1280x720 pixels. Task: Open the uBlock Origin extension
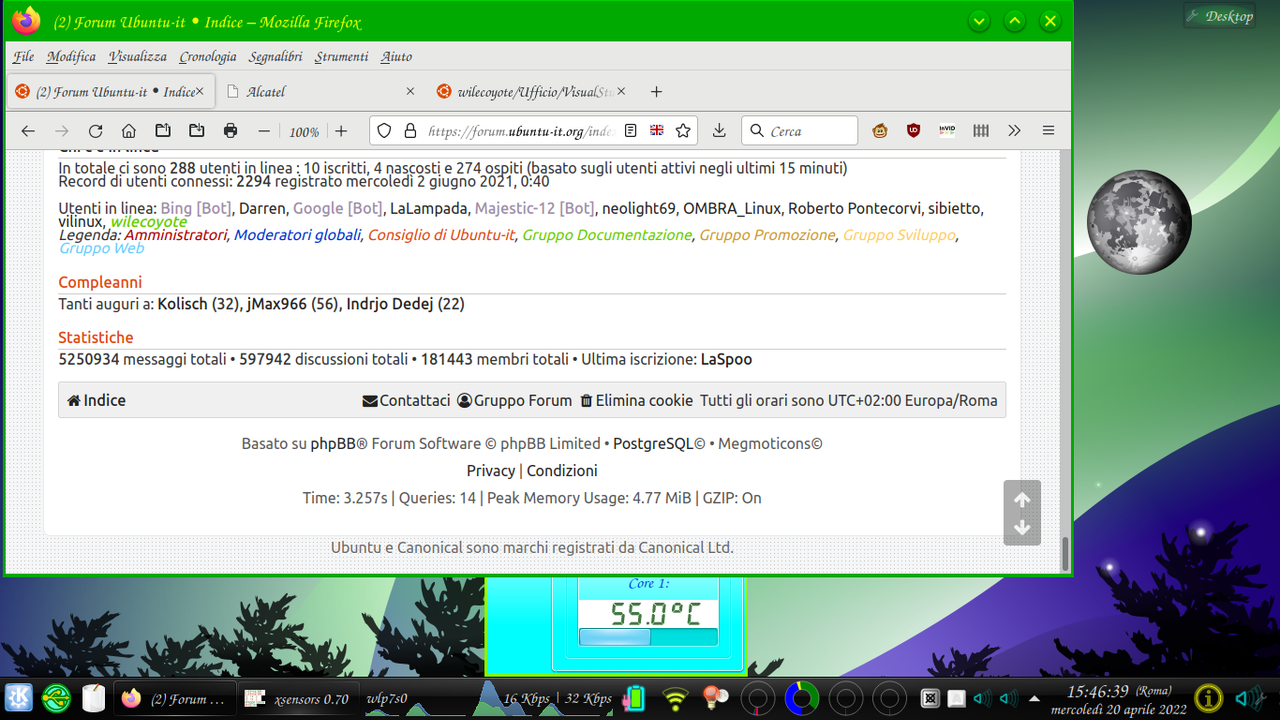(913, 131)
